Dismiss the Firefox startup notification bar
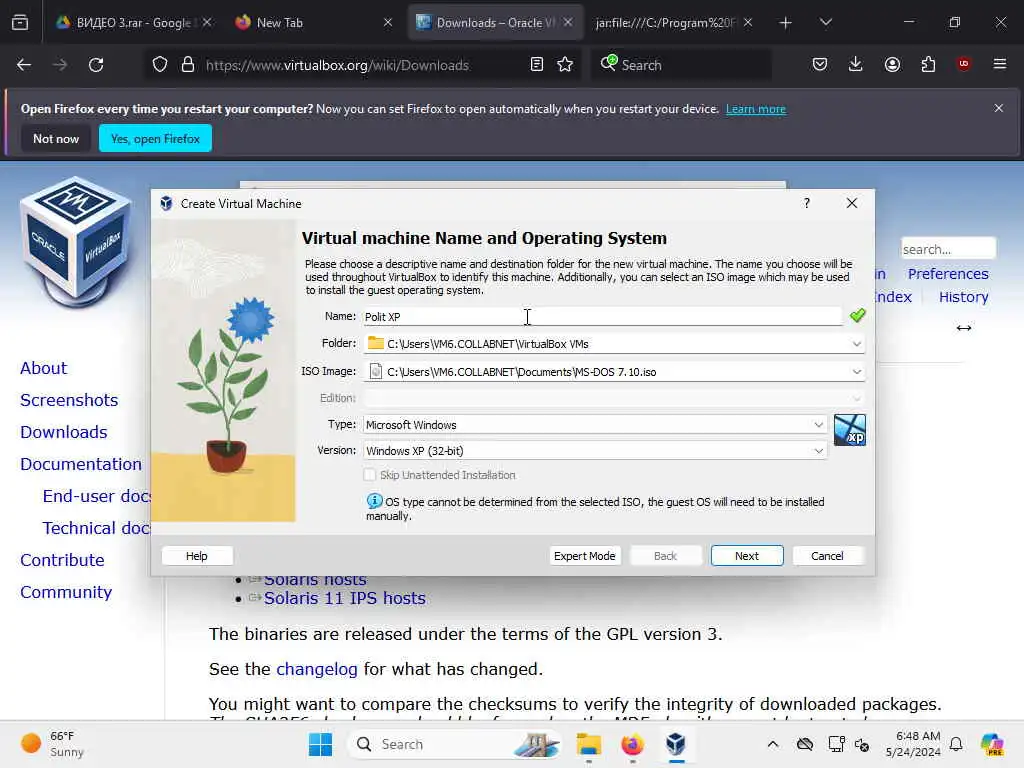Image resolution: width=1024 pixels, height=768 pixels. pyautogui.click(x=998, y=108)
